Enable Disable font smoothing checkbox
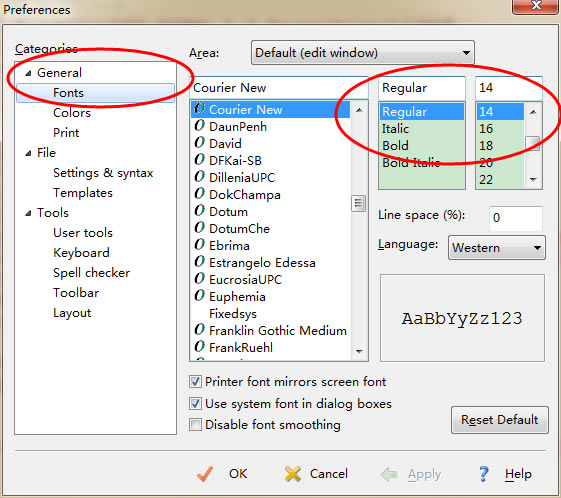 click(x=195, y=425)
